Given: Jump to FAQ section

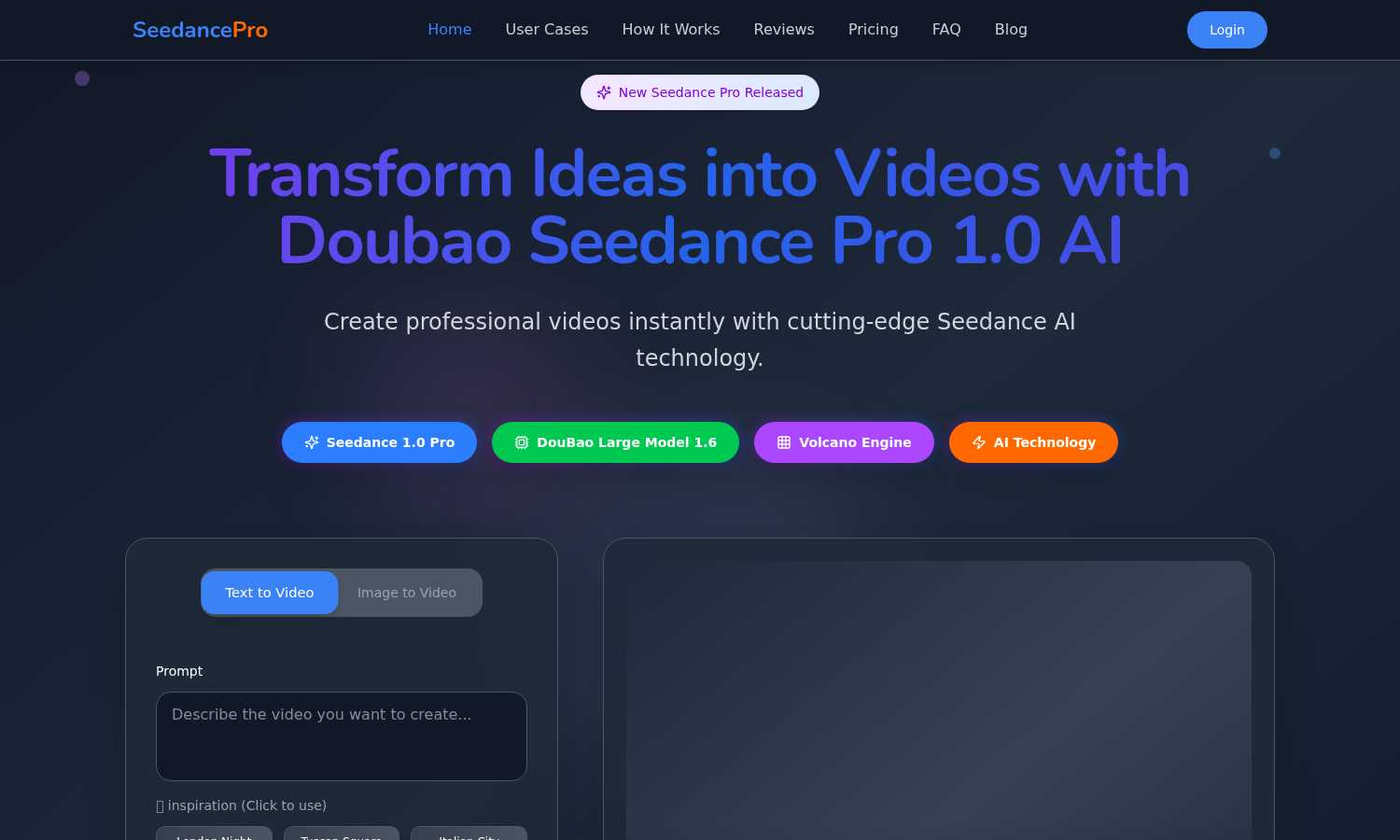Looking at the screenshot, I should tap(946, 30).
